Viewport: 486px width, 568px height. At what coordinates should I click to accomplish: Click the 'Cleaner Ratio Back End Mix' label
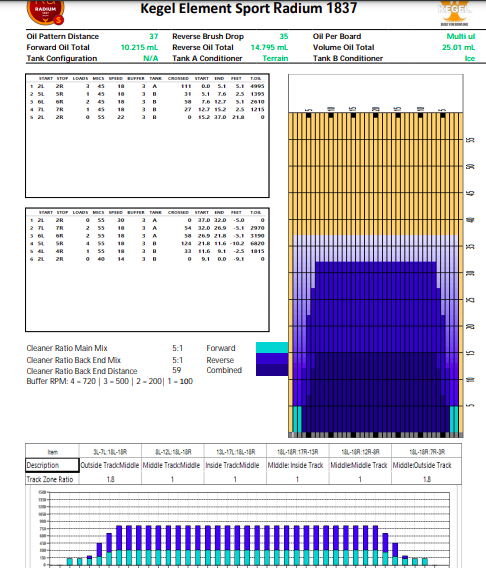74,360
